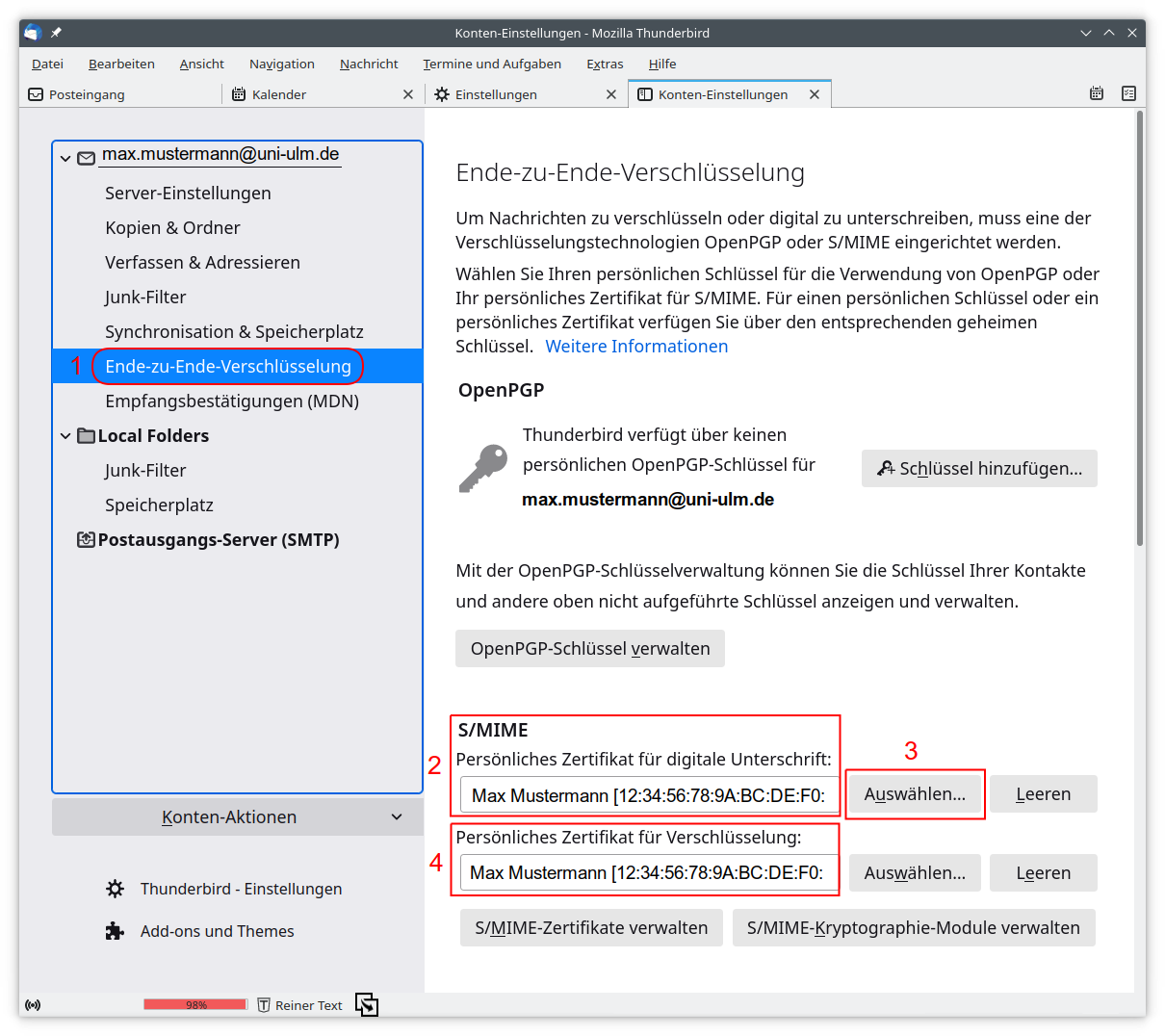The width and height of the screenshot is (1165, 1036).
Task: Click the tasks icon at tab bar right
Action: tap(1128, 93)
